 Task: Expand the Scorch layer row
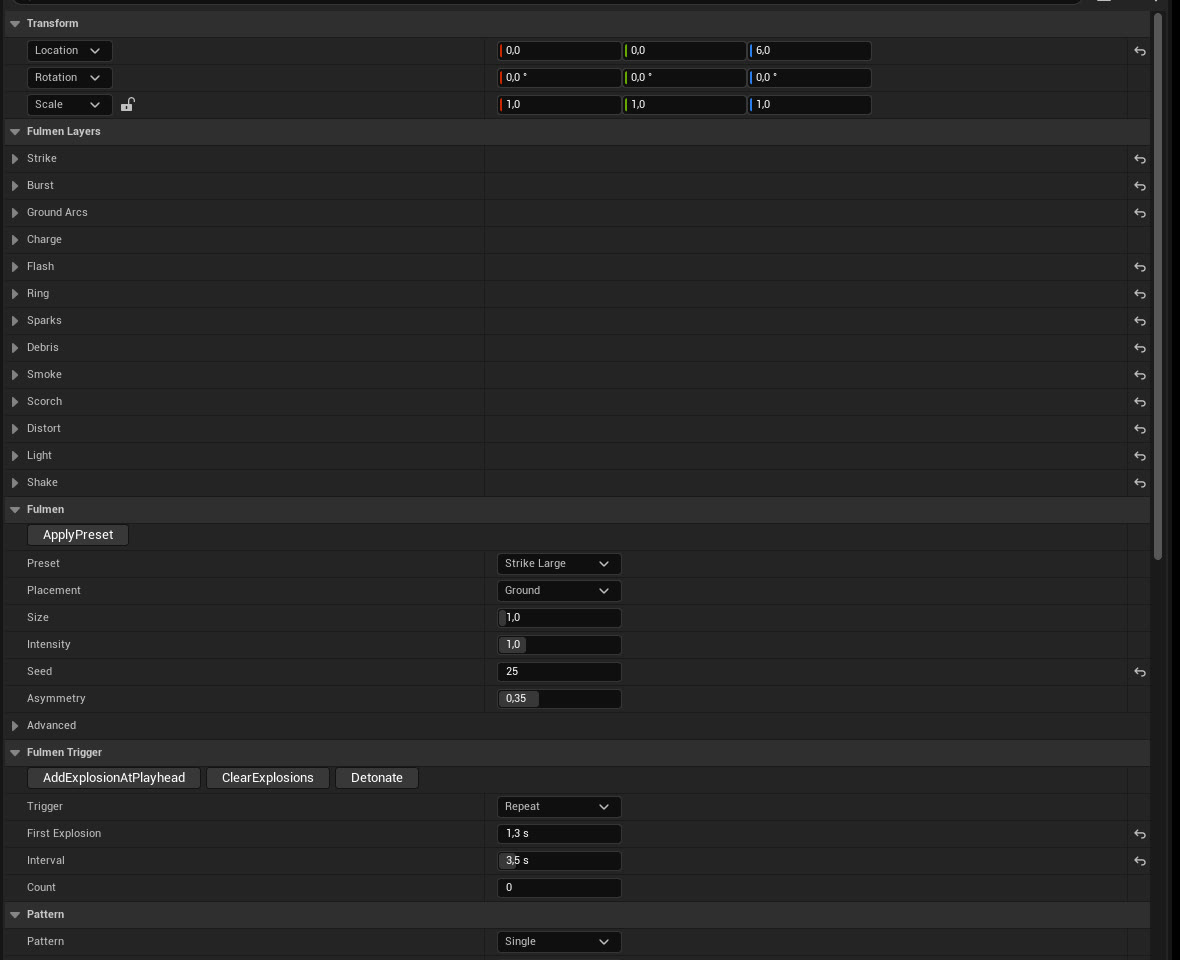pos(15,402)
